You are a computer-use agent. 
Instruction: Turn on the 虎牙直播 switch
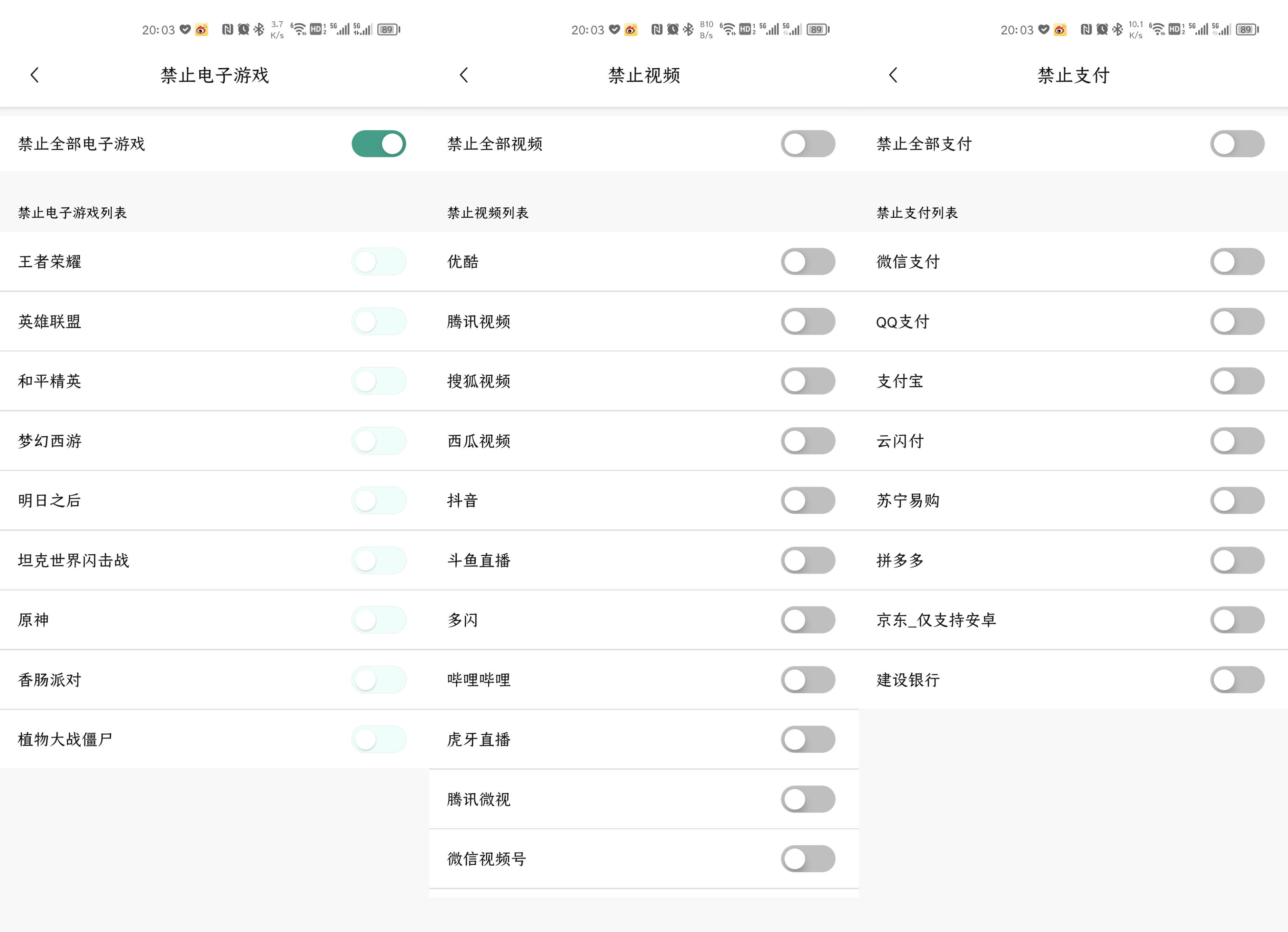pyautogui.click(x=808, y=739)
